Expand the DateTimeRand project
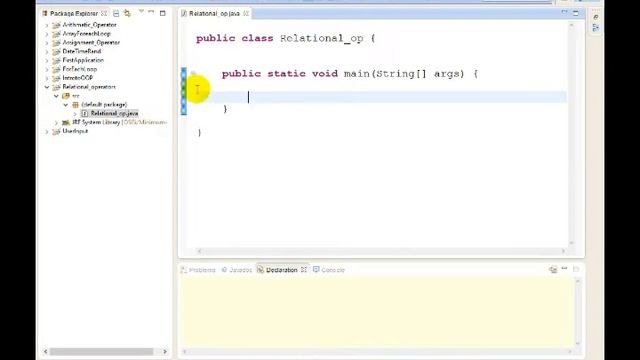 [x=47, y=52]
